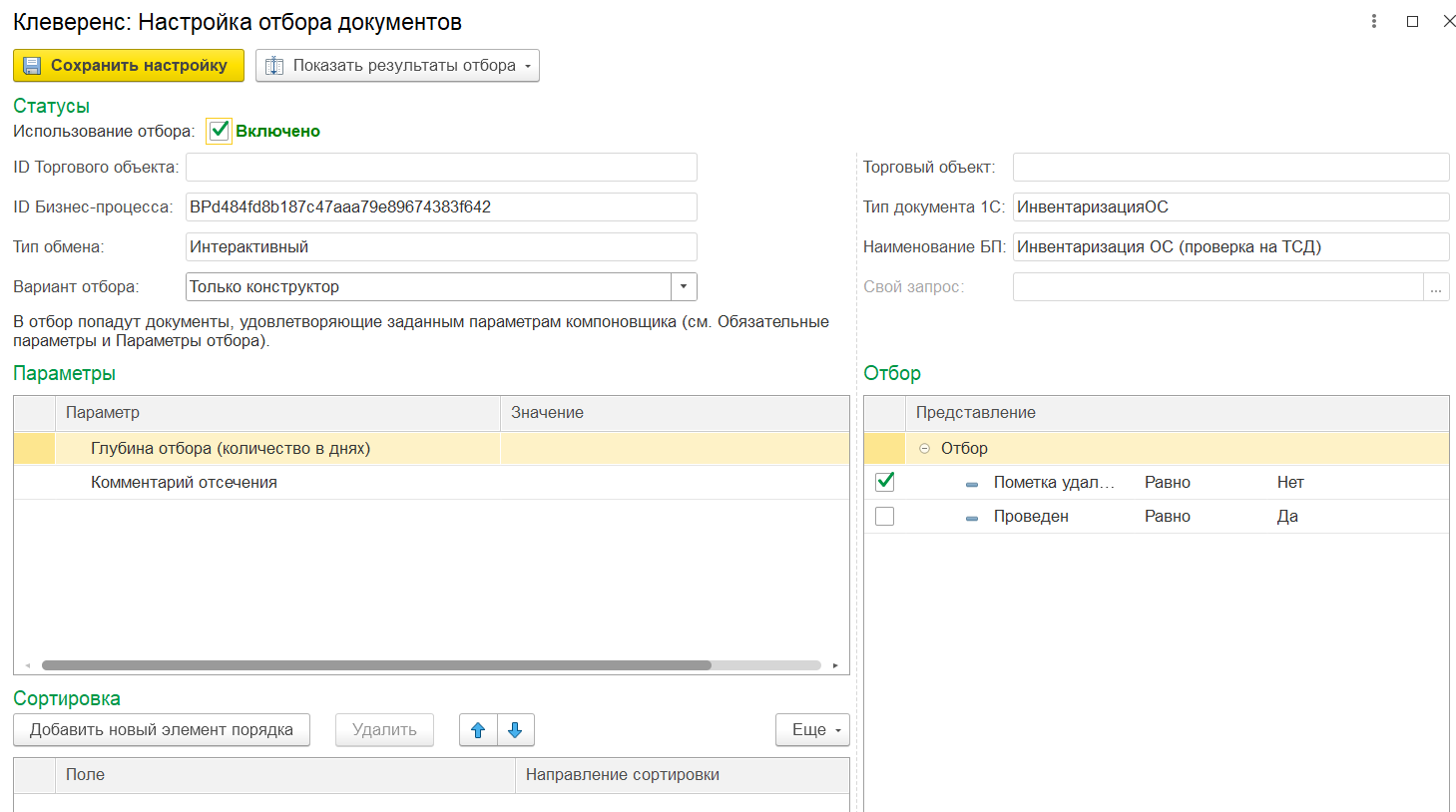Click the Удалить button

click(x=384, y=730)
